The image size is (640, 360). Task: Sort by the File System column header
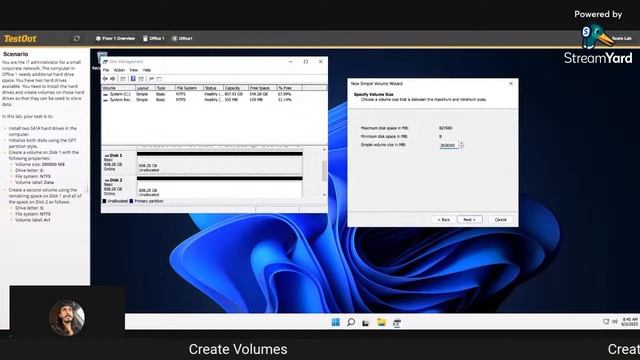pos(189,88)
